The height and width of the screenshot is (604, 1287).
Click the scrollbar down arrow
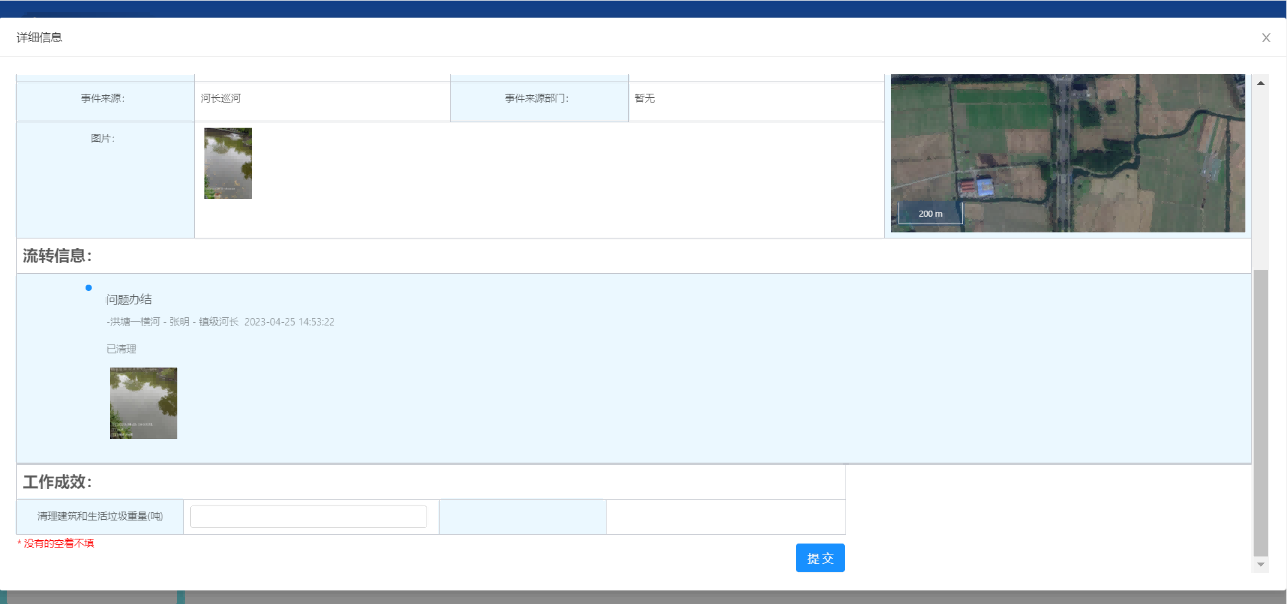click(x=1260, y=565)
